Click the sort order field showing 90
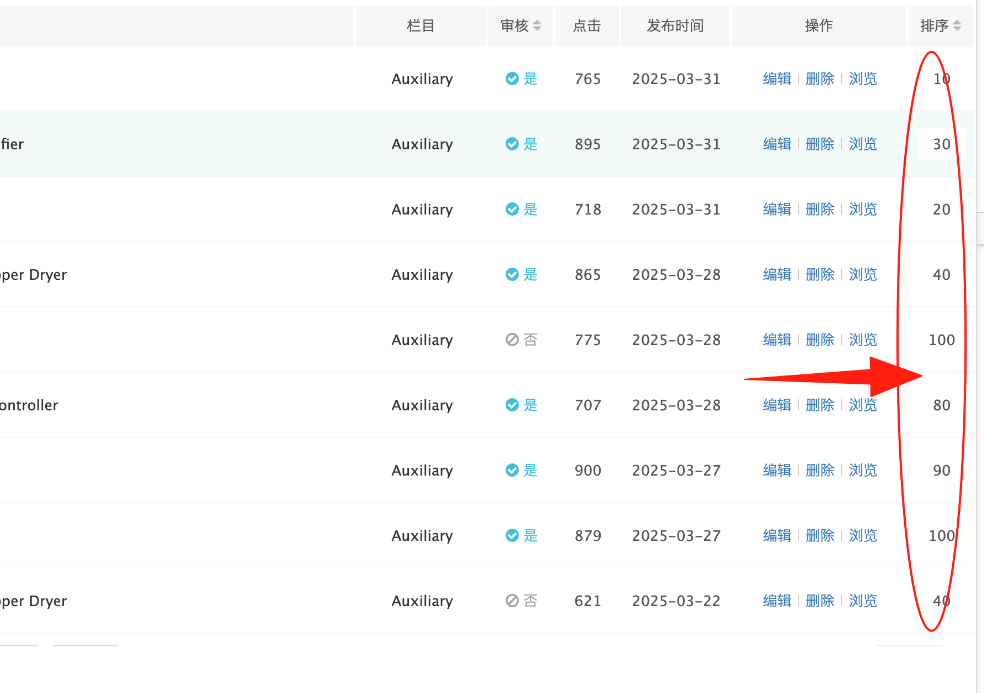 point(941,470)
